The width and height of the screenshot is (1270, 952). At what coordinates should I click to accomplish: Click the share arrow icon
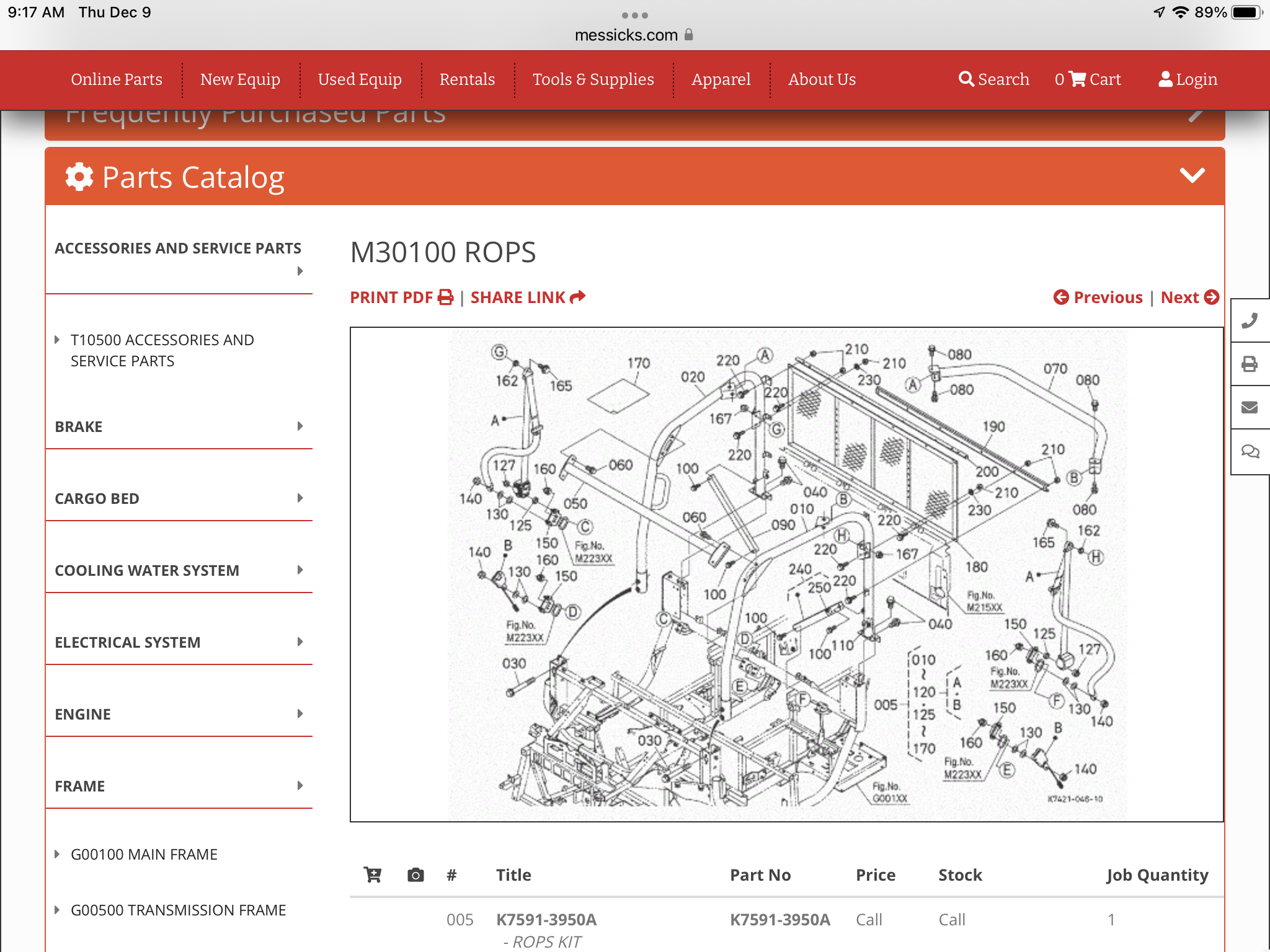click(577, 297)
